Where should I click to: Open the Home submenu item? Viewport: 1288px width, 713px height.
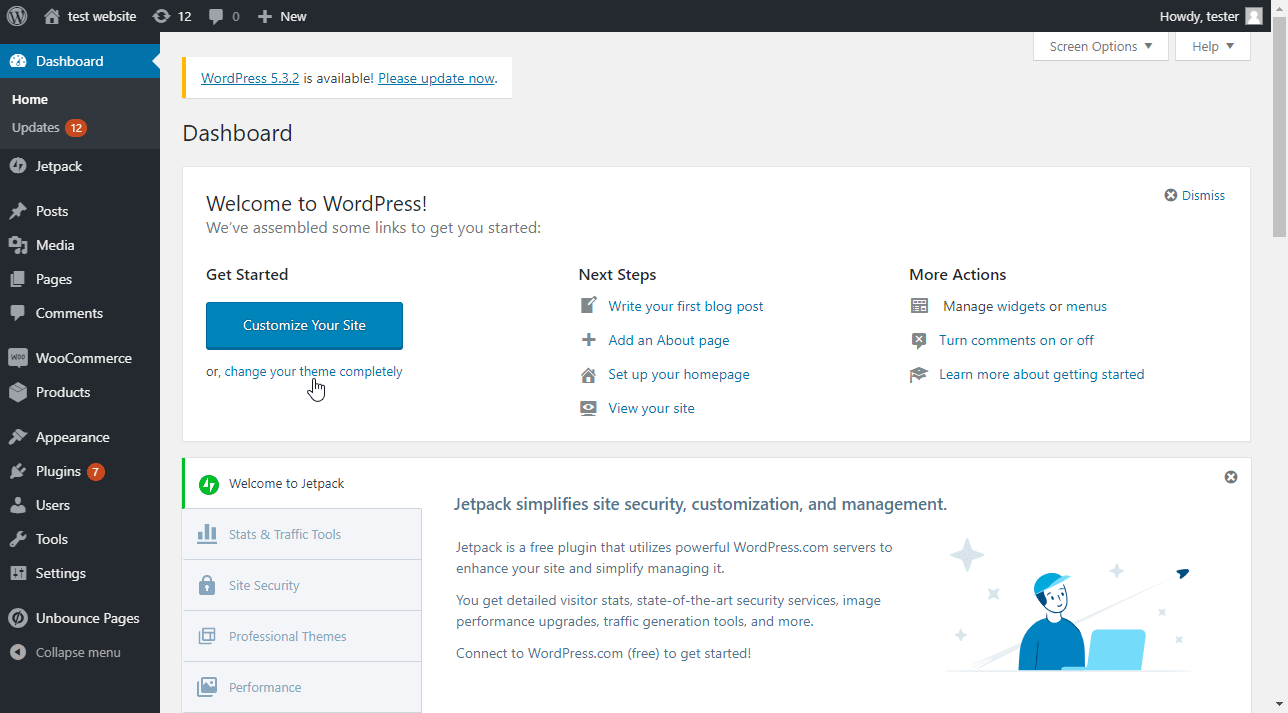click(x=30, y=99)
